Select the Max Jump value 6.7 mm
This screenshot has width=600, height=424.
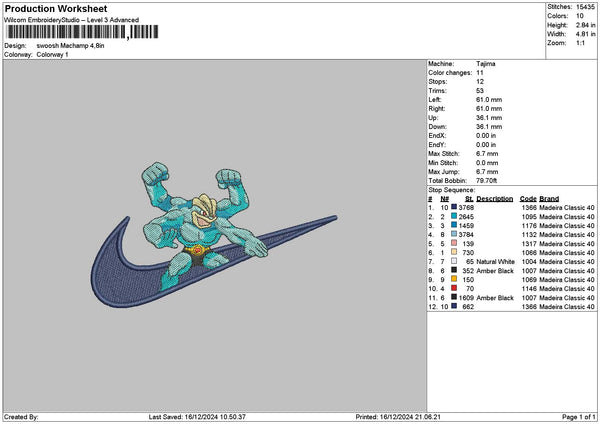pyautogui.click(x=487, y=172)
